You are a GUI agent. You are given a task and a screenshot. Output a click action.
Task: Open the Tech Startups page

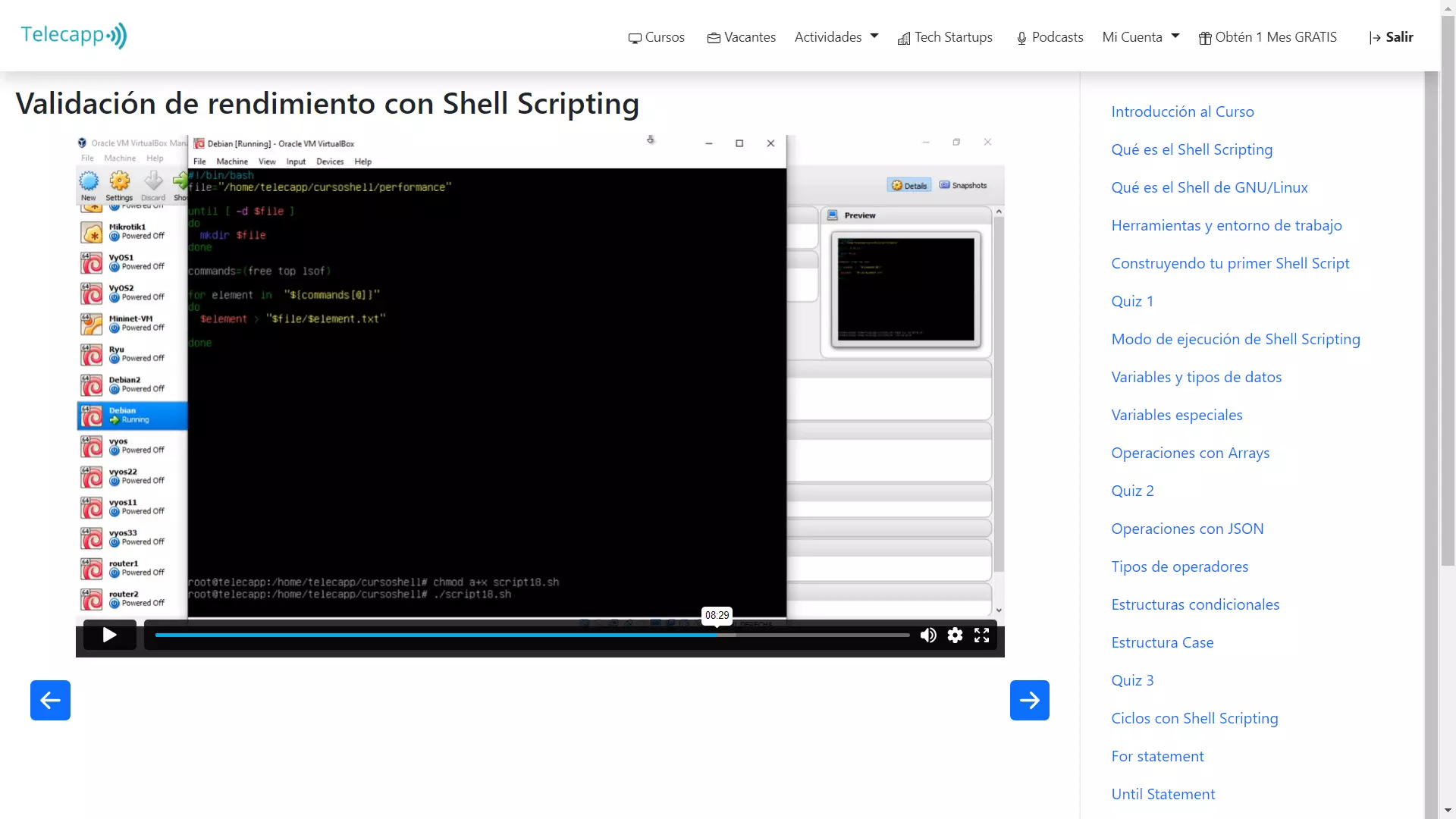click(945, 37)
